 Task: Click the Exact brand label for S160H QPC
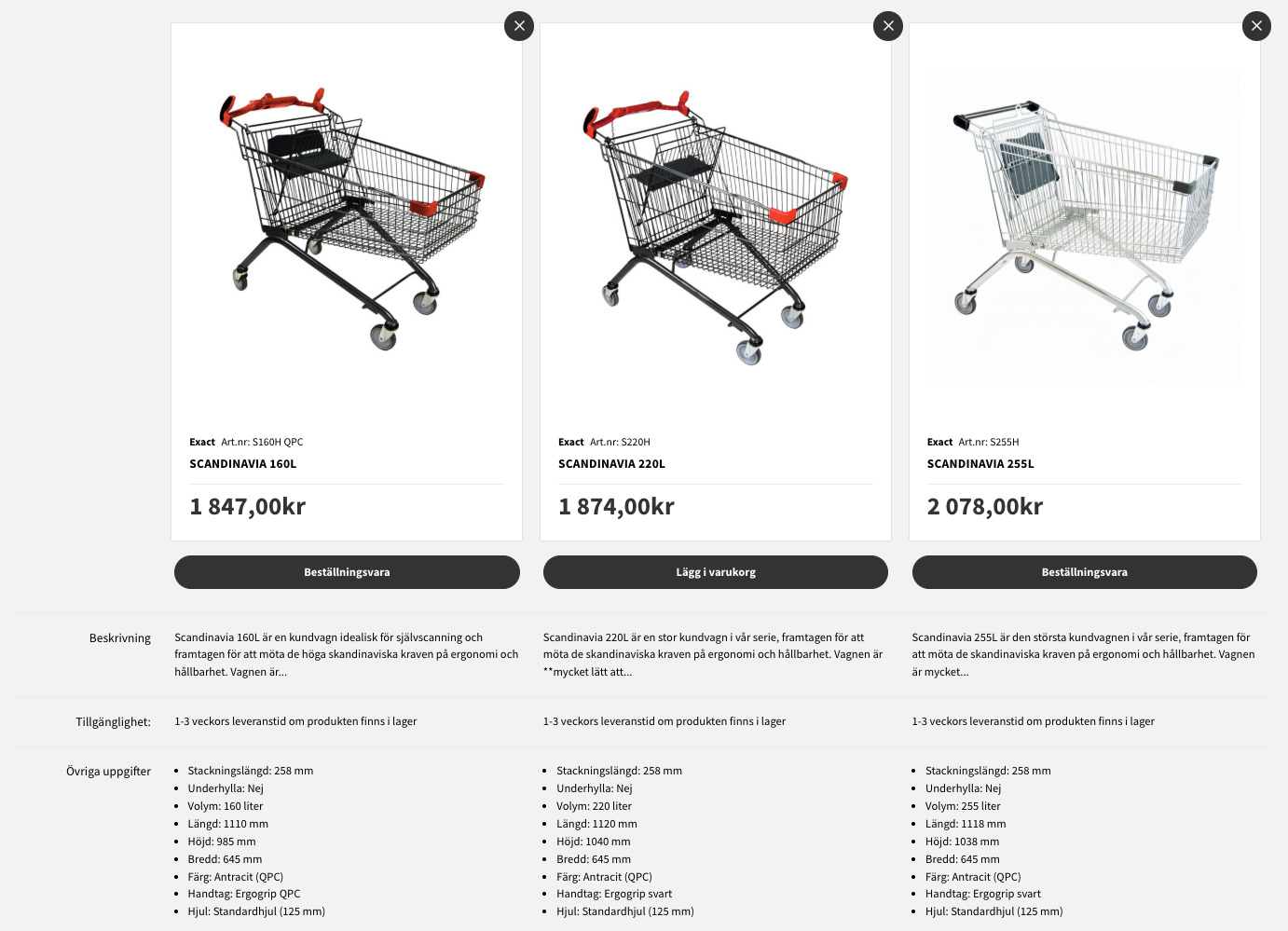click(202, 443)
